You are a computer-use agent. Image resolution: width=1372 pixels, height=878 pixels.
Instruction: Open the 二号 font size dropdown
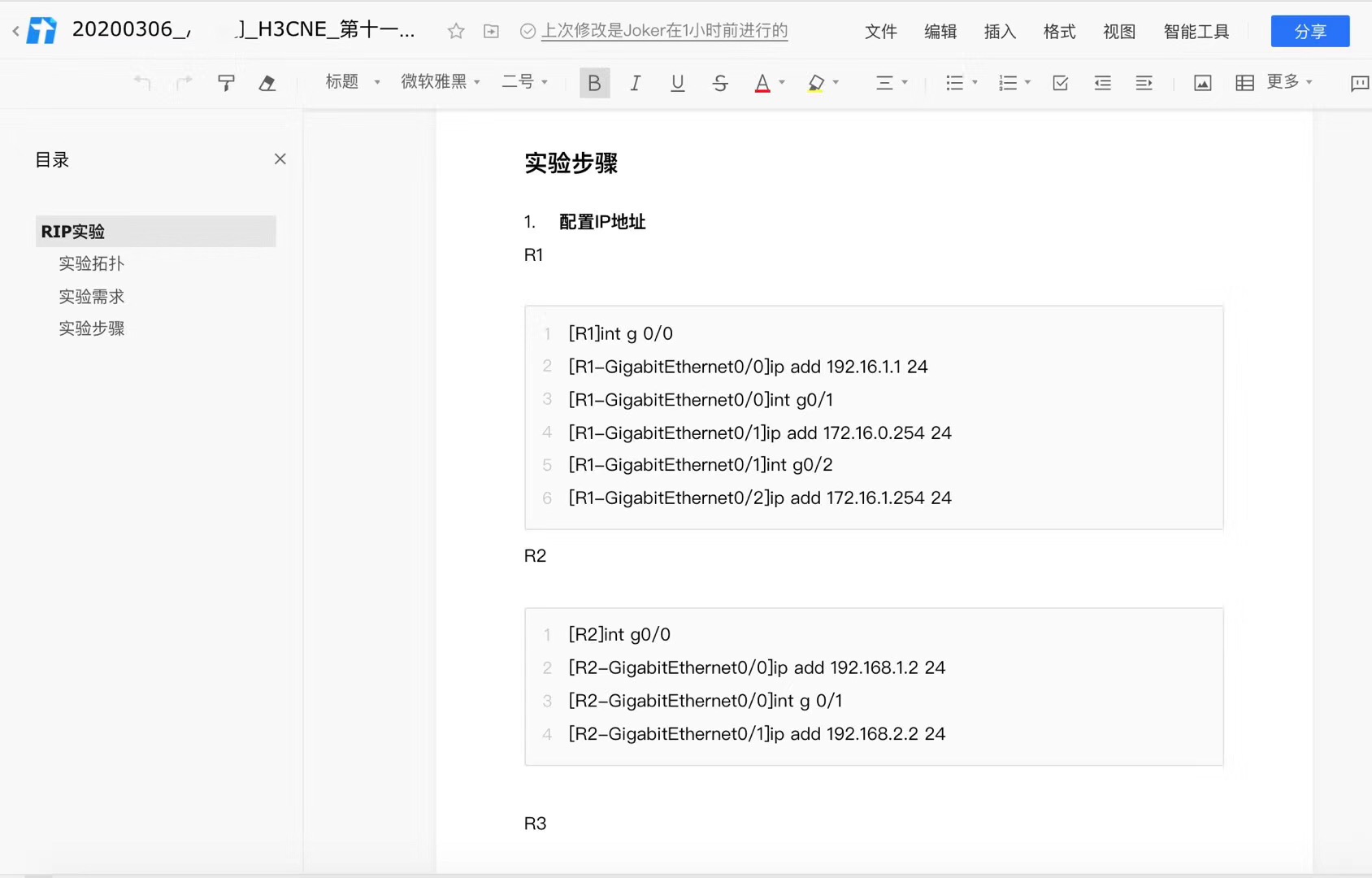pyautogui.click(x=524, y=82)
